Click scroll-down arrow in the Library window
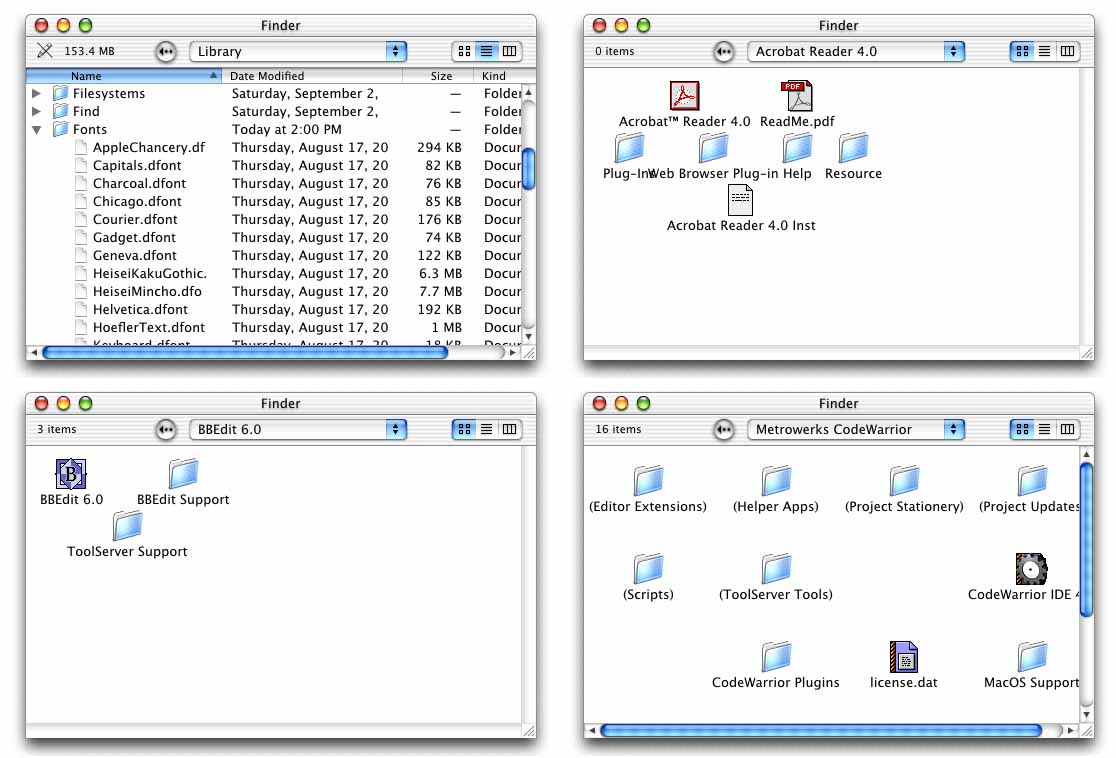 click(528, 337)
